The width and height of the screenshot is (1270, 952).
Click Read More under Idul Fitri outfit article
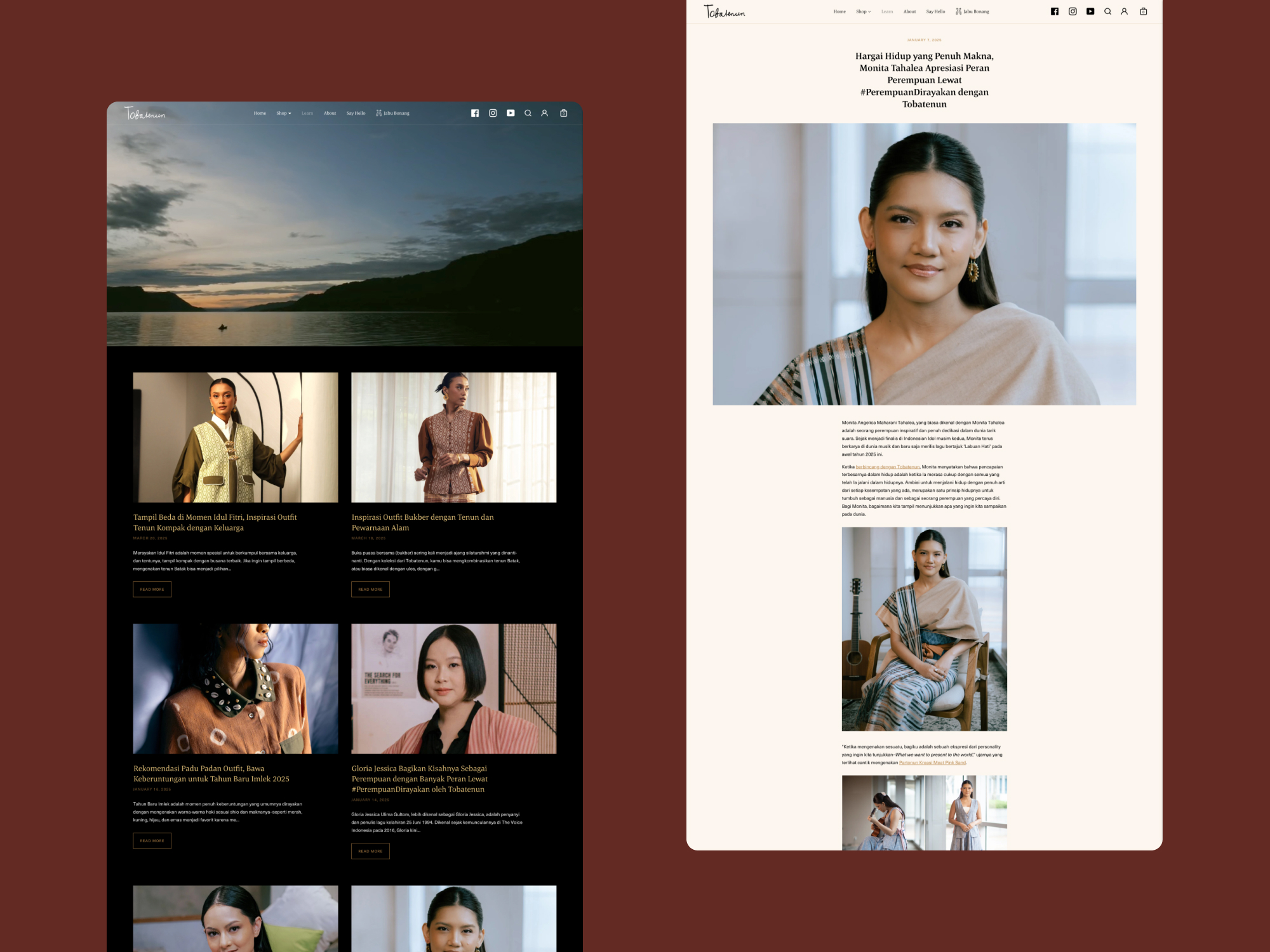(x=152, y=590)
